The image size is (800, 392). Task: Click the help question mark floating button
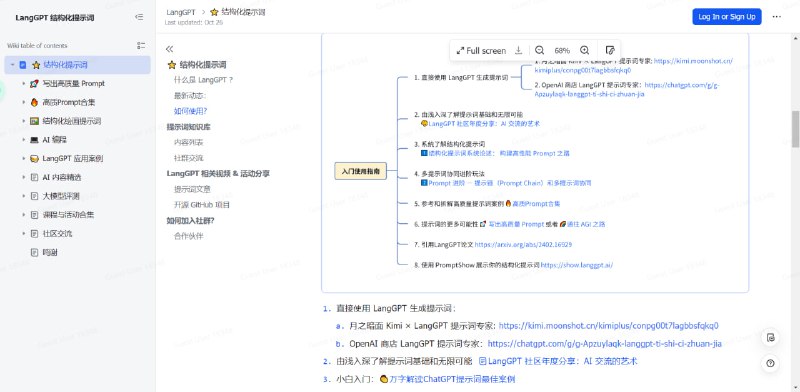[770, 363]
